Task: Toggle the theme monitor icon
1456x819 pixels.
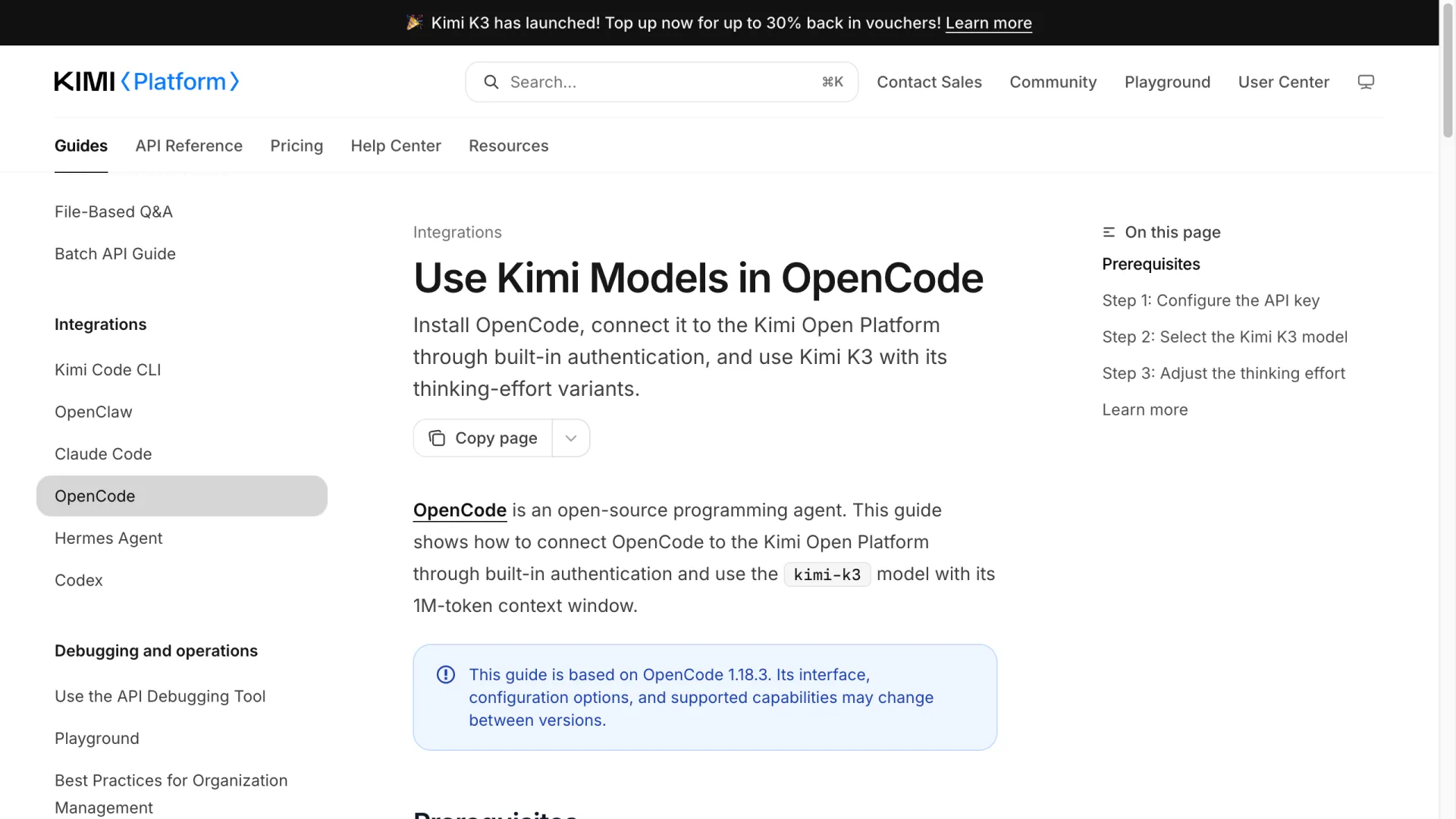Action: (1366, 82)
